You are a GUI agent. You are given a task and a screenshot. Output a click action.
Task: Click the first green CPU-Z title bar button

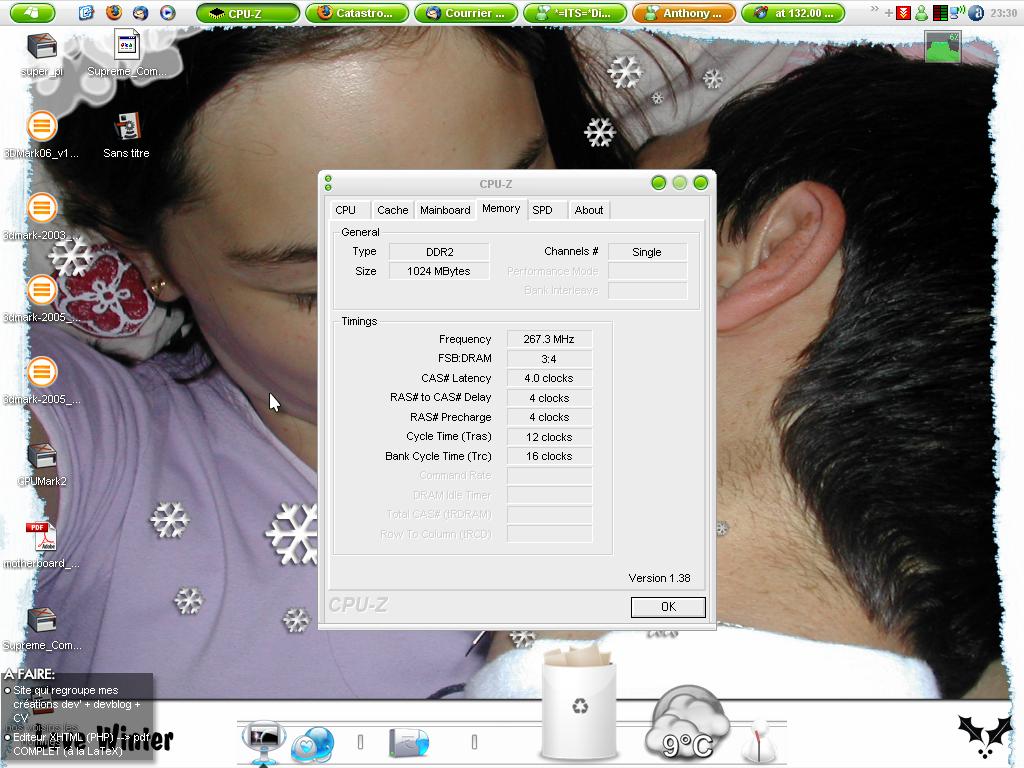(658, 183)
